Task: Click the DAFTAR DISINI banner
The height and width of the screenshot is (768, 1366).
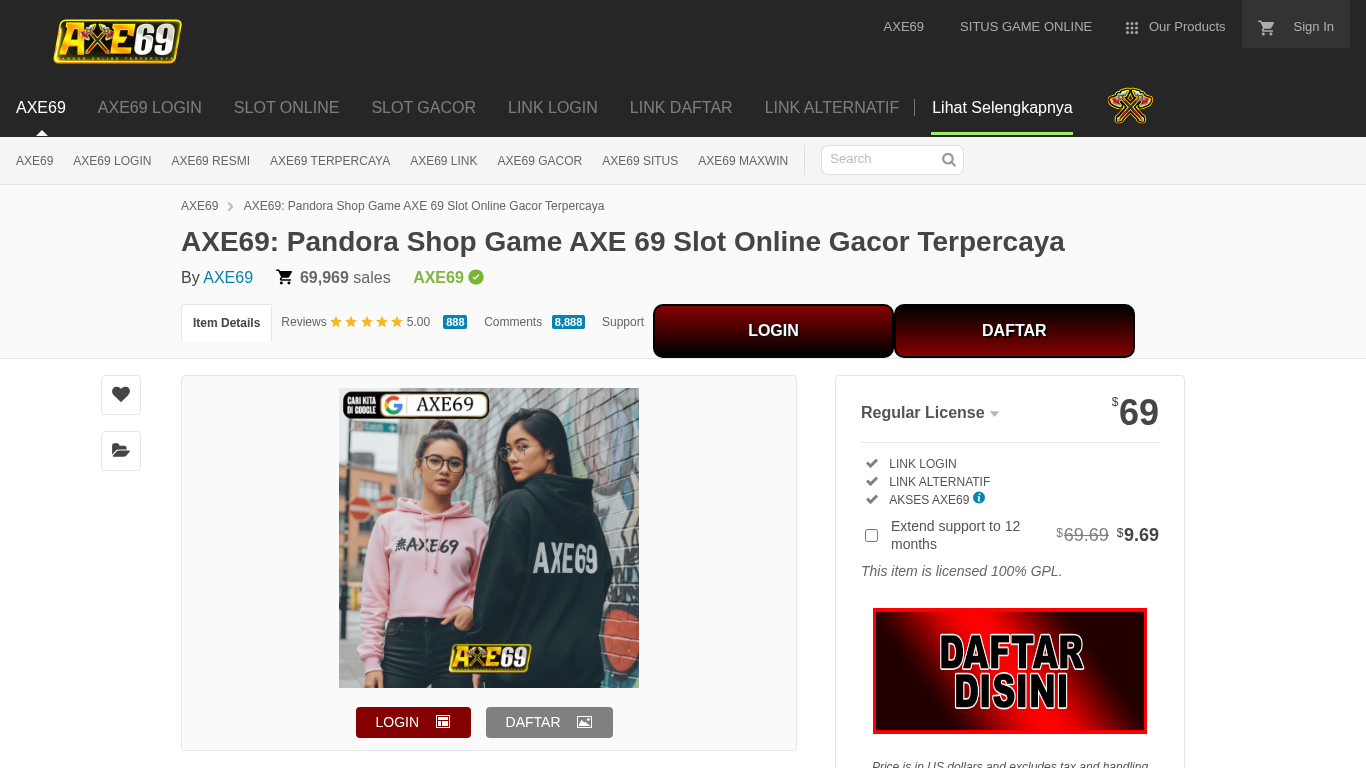Action: point(1010,671)
